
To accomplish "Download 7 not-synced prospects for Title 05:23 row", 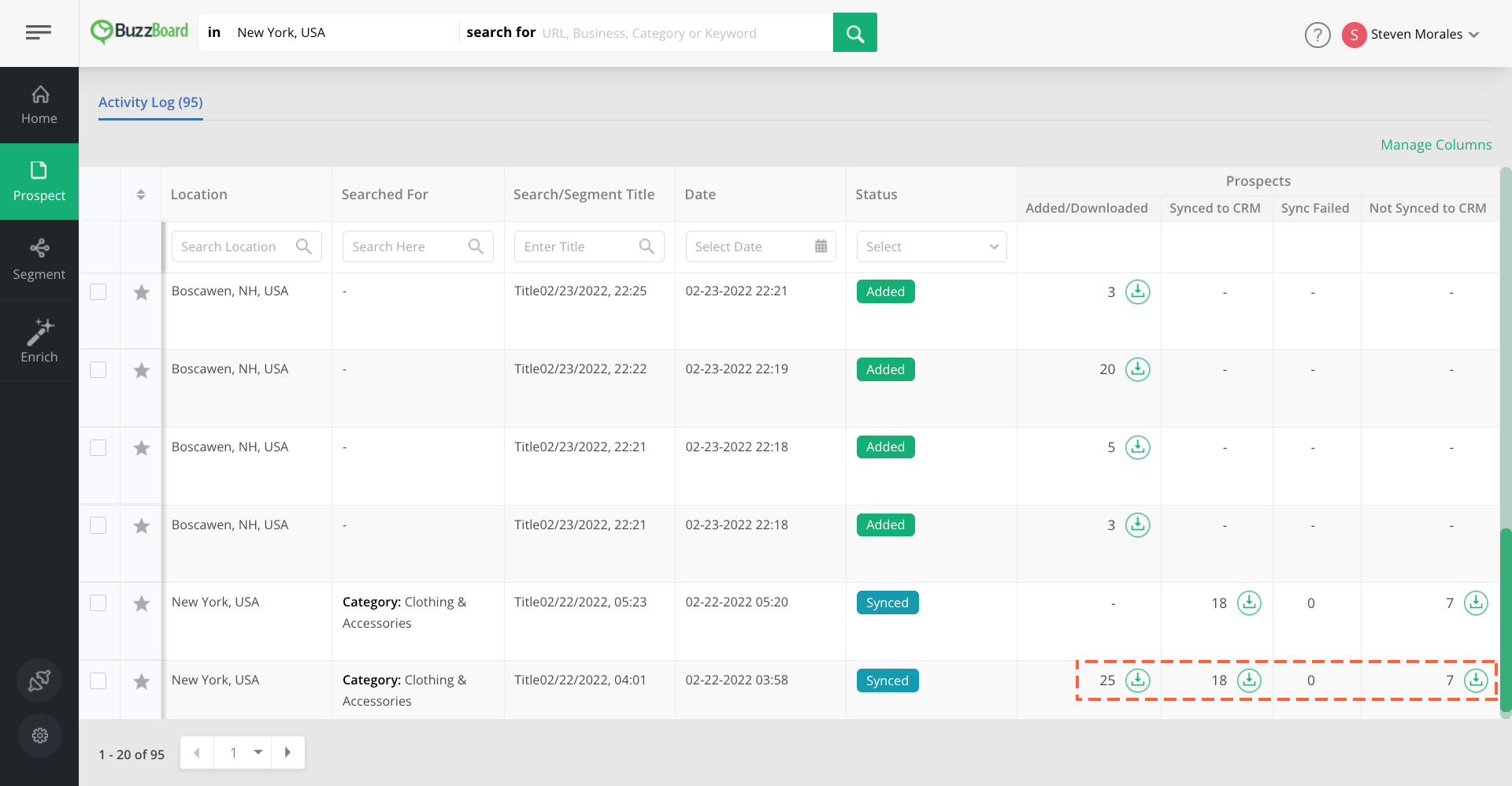I will click(1476, 603).
